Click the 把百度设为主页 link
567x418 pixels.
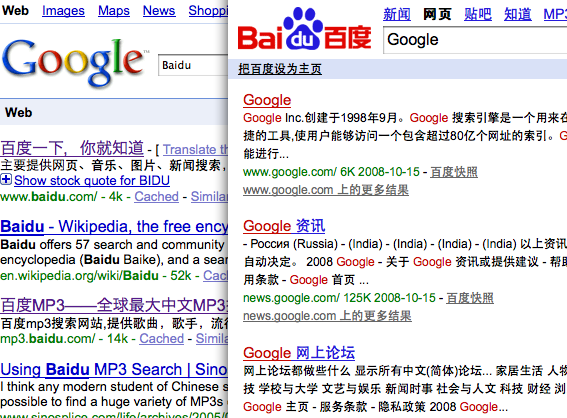coord(280,69)
